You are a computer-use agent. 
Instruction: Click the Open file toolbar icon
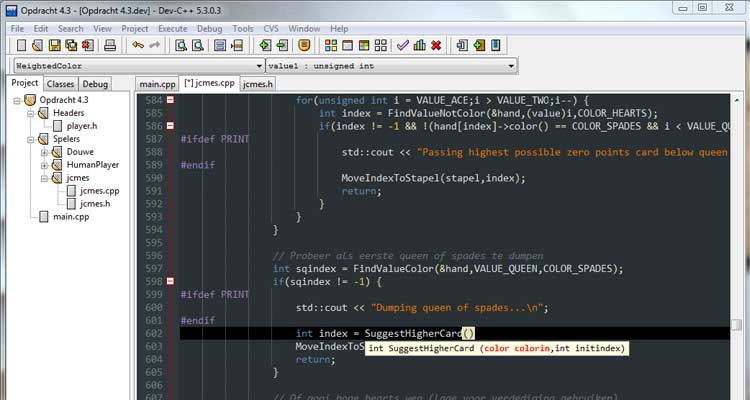[x=37, y=45]
